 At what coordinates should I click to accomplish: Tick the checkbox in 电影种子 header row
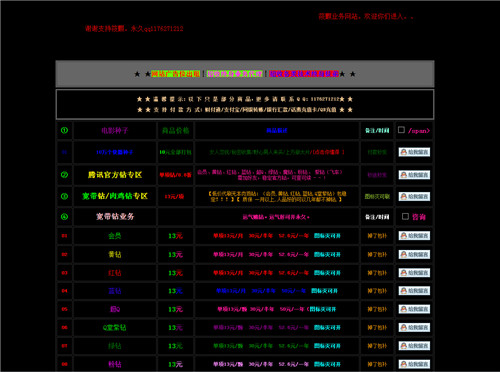tap(401, 130)
